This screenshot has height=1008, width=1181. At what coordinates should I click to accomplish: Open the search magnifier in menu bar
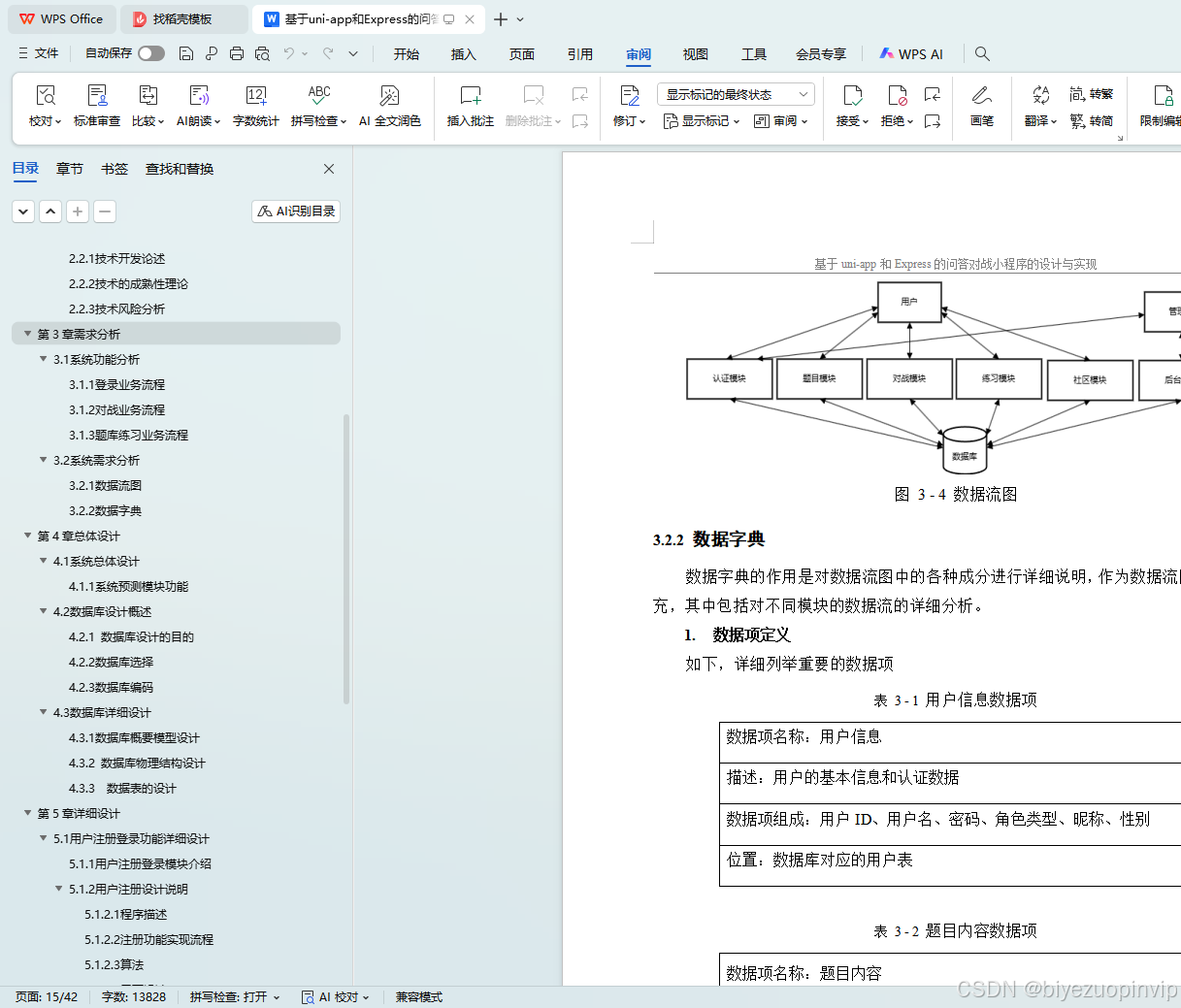click(982, 53)
